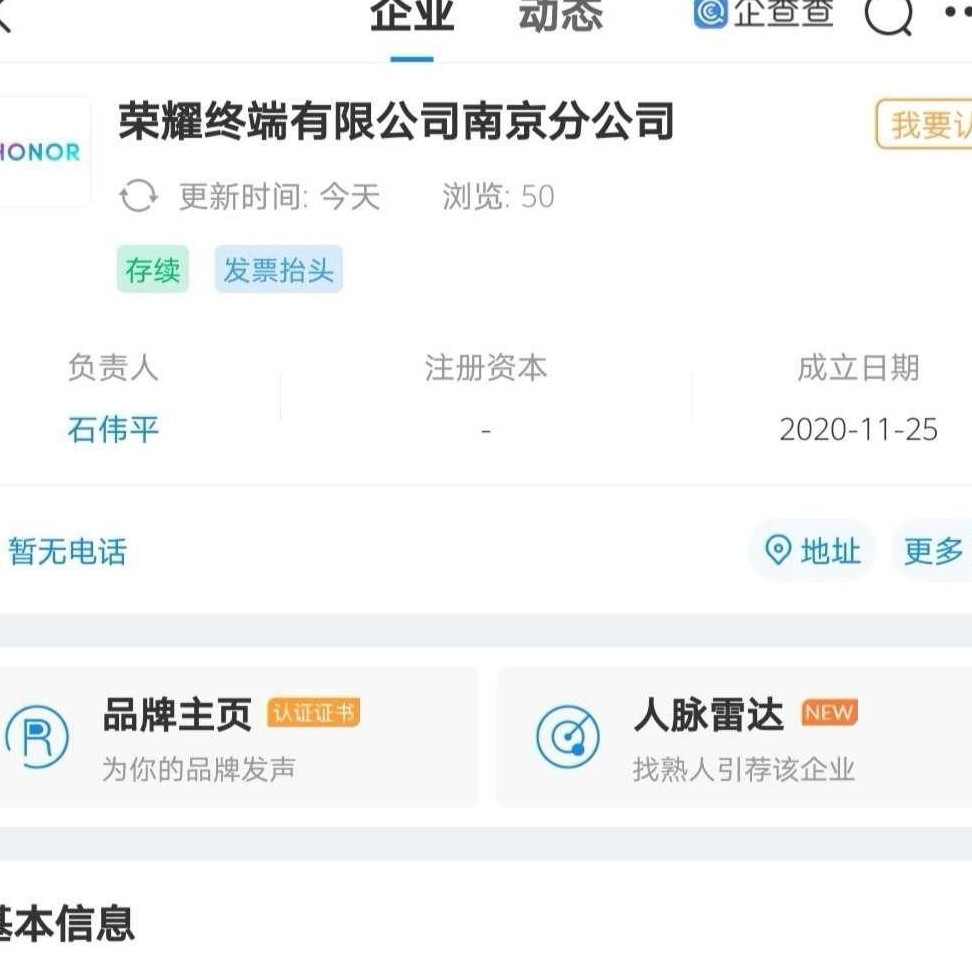Tap the 基本信息 section heading

point(67,923)
